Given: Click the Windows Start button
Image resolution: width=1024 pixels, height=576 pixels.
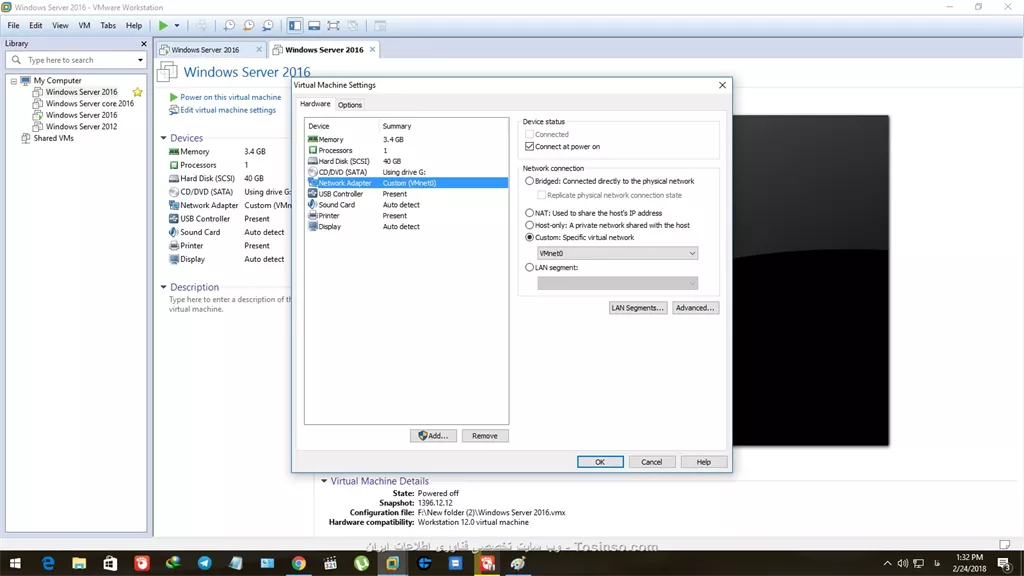Looking at the screenshot, I should tap(15, 563).
